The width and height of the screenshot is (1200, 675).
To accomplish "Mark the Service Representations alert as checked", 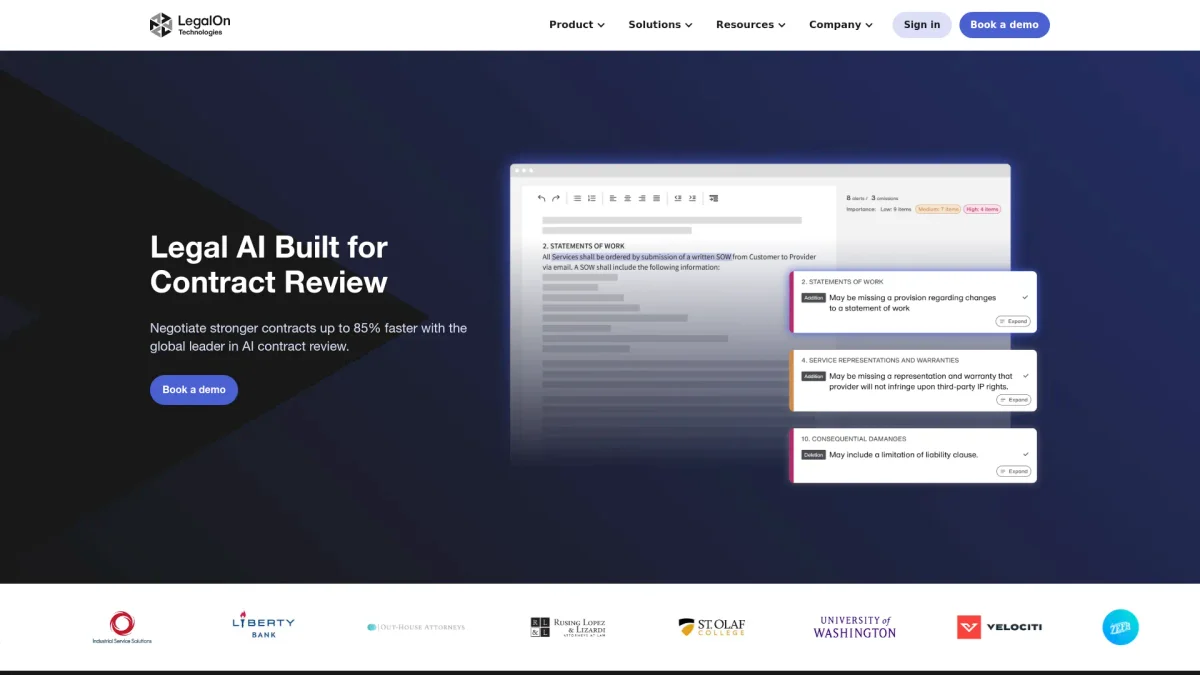I will [1025, 376].
